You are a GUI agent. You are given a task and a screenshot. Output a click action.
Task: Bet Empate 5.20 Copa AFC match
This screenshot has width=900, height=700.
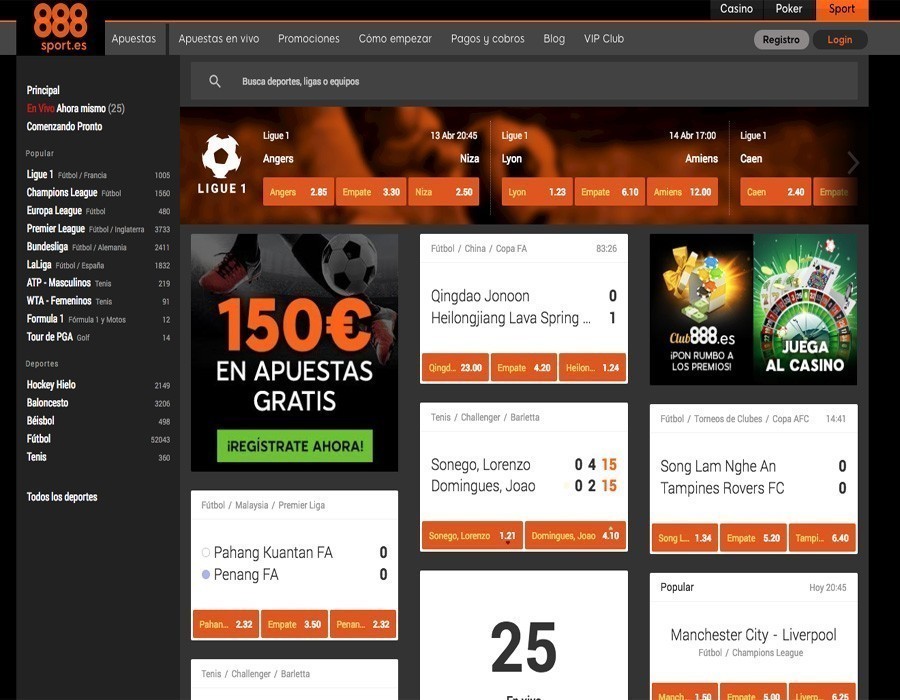point(754,538)
